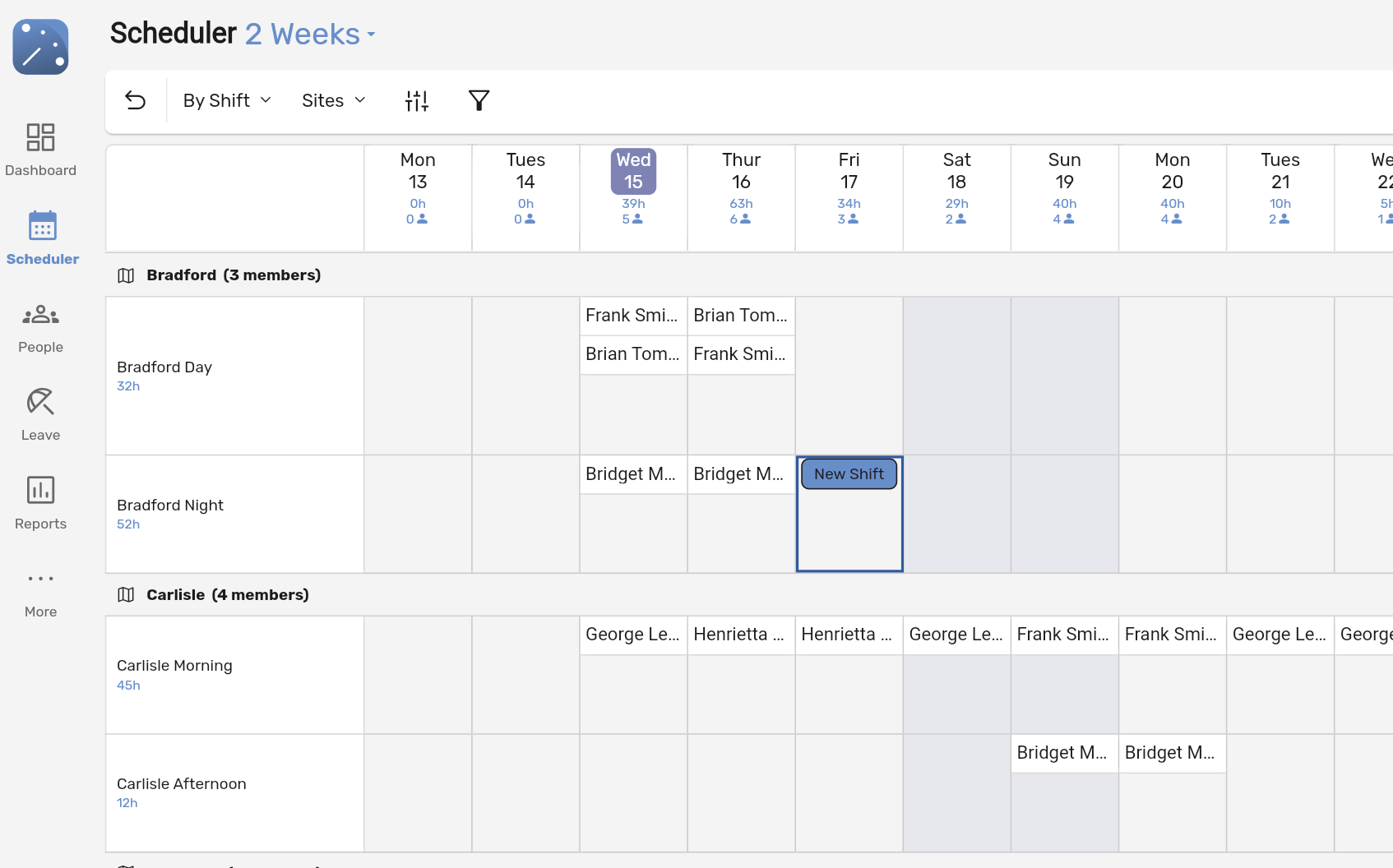Open the By Shift dropdown
The height and width of the screenshot is (868, 1393).
pos(227,100)
